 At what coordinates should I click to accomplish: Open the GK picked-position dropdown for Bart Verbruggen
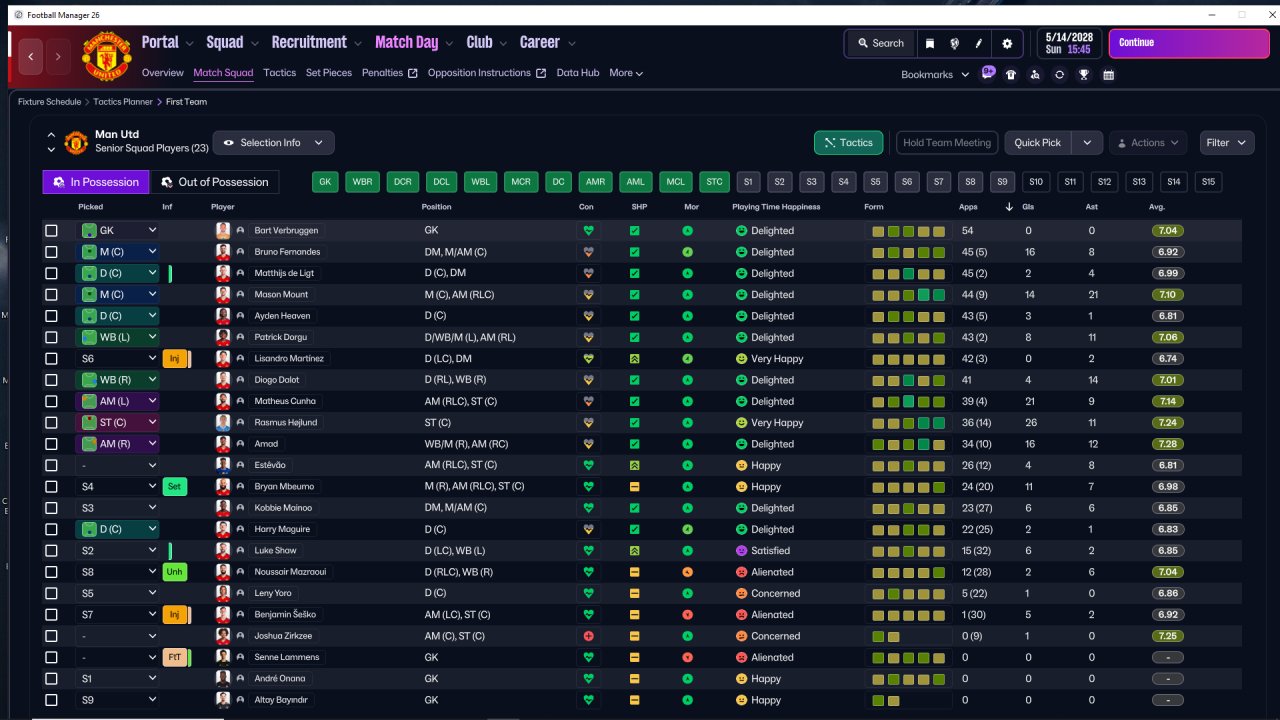point(119,231)
